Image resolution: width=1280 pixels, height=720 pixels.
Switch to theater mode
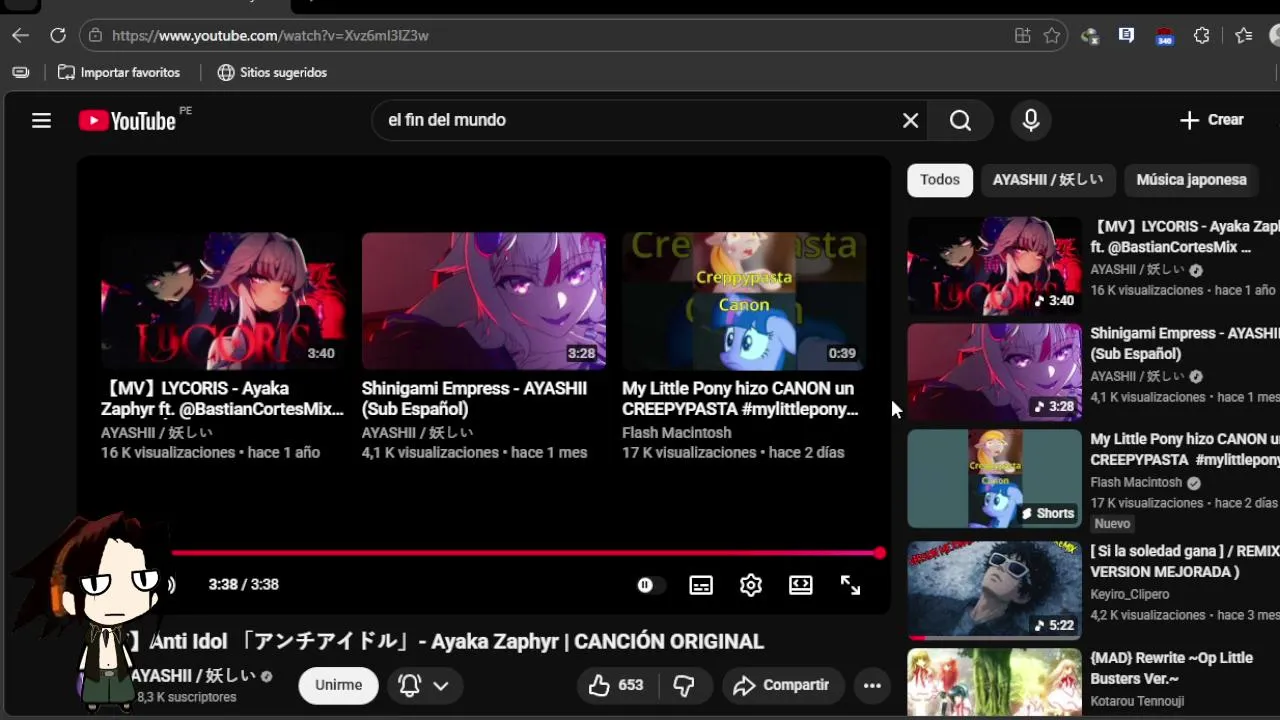[x=801, y=585]
